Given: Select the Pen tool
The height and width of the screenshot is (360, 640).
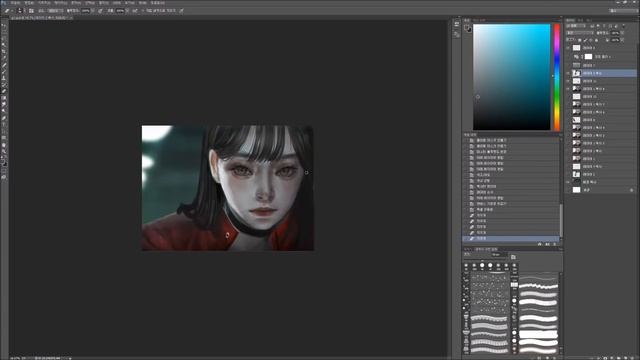Looking at the screenshot, I should (x=4, y=118).
